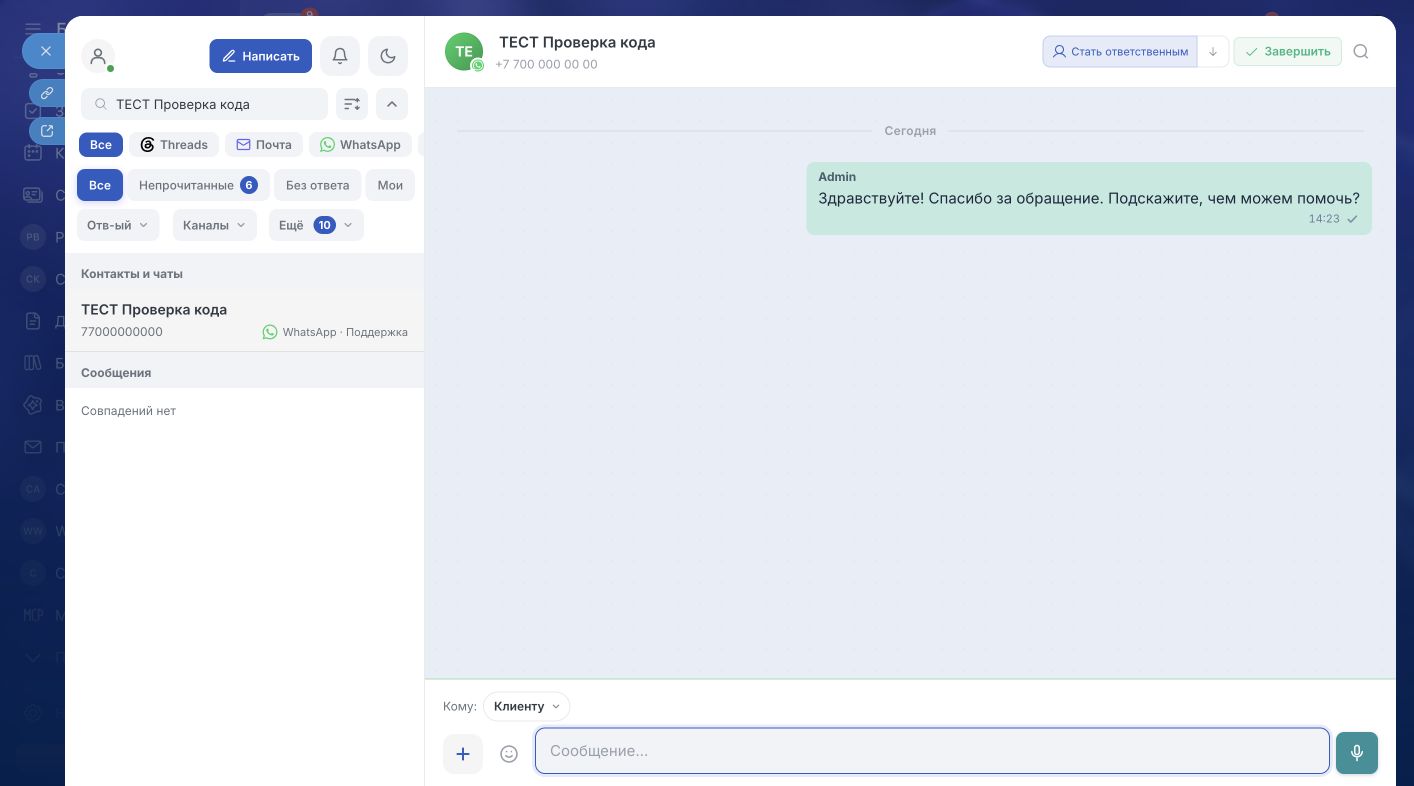Open the arrow dropdown beside Стать ответственным
1414x786 pixels.
click(x=1213, y=52)
